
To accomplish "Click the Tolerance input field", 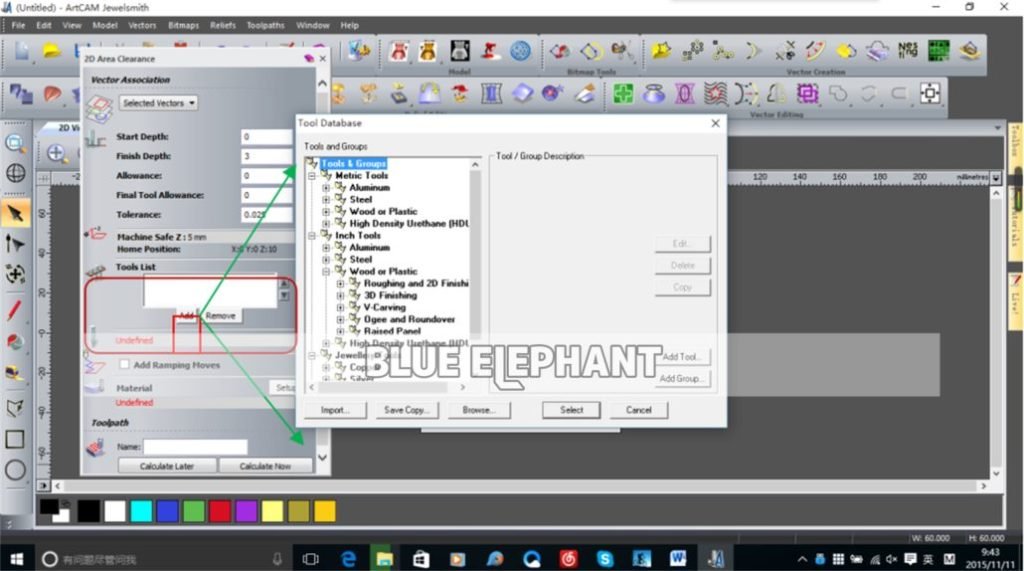I will [267, 215].
